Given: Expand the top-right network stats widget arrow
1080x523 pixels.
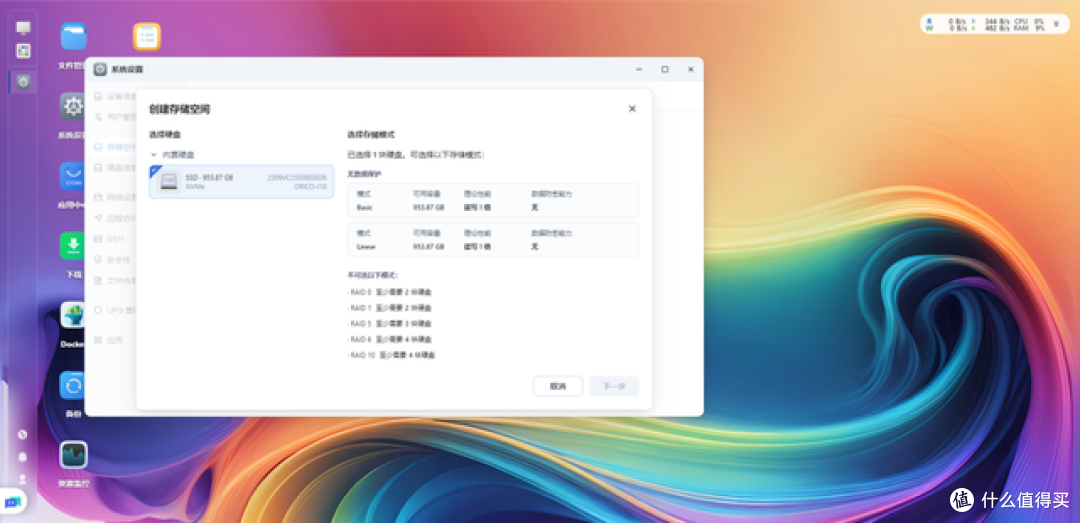Looking at the screenshot, I should pos(1057,24).
